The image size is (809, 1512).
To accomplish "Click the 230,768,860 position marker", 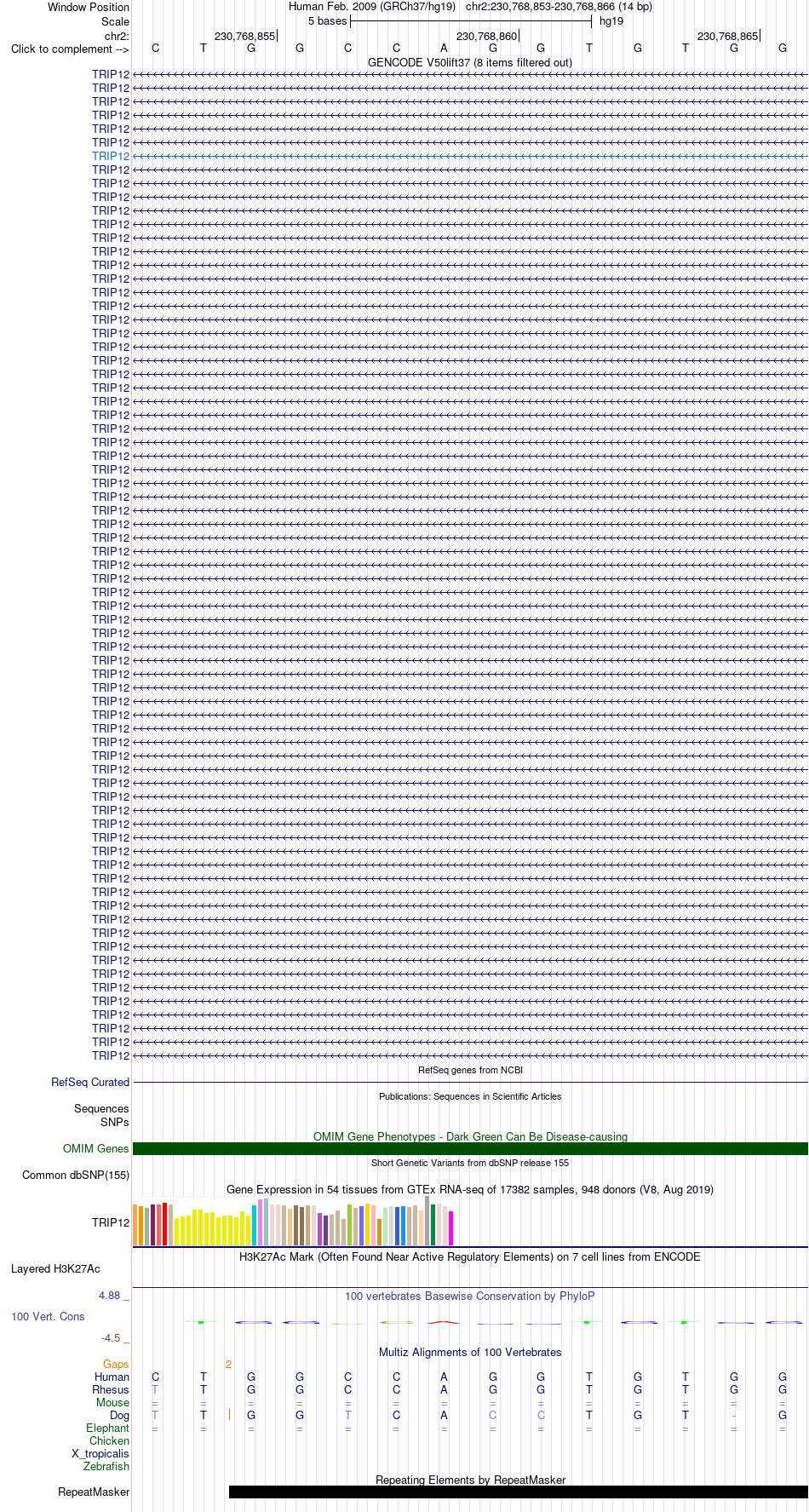I will click(x=487, y=37).
